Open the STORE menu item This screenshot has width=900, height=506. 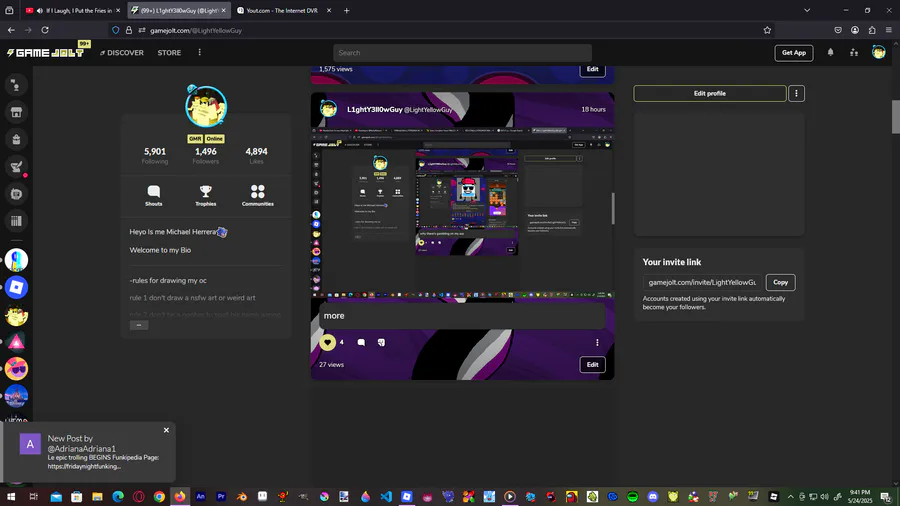[x=169, y=53]
